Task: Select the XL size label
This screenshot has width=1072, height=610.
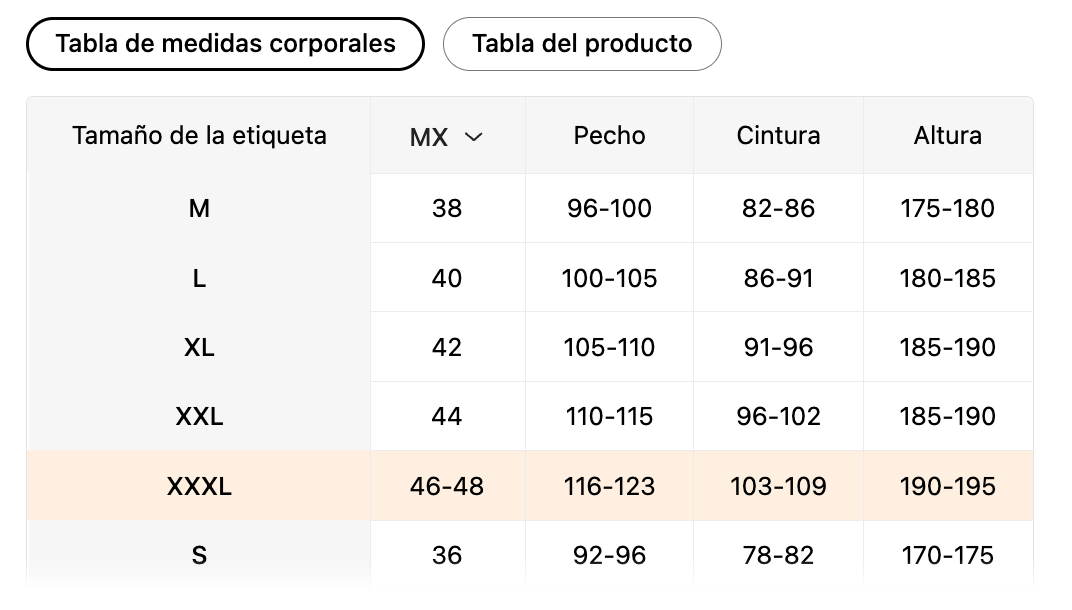Action: (x=199, y=348)
